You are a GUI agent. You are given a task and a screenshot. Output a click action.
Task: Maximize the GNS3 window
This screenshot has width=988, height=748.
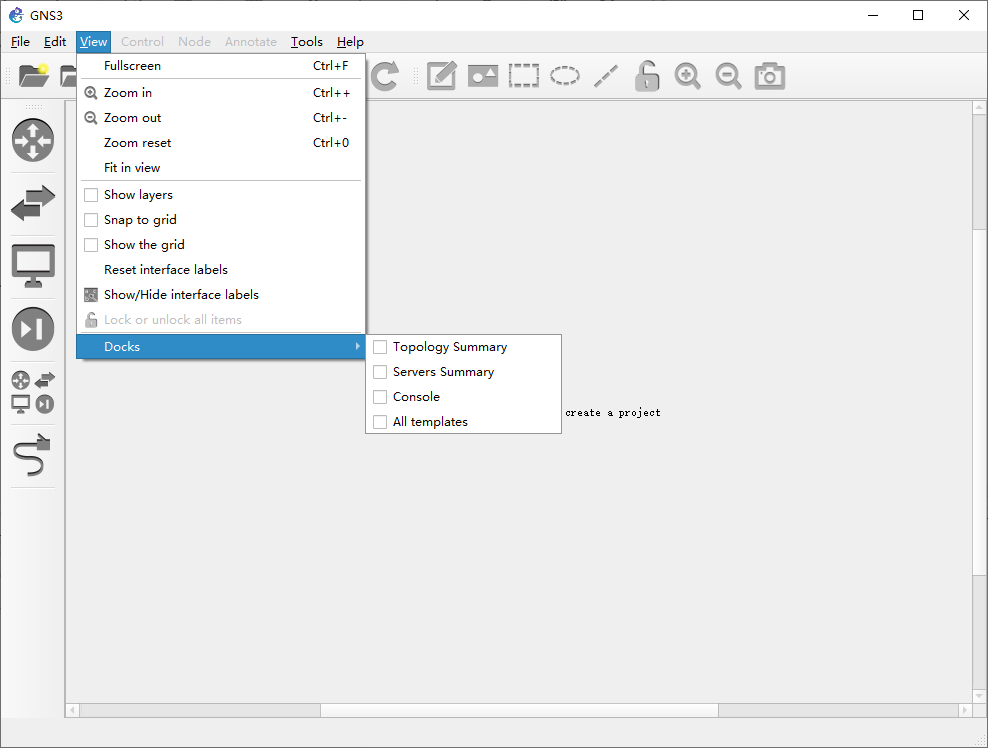coord(918,15)
